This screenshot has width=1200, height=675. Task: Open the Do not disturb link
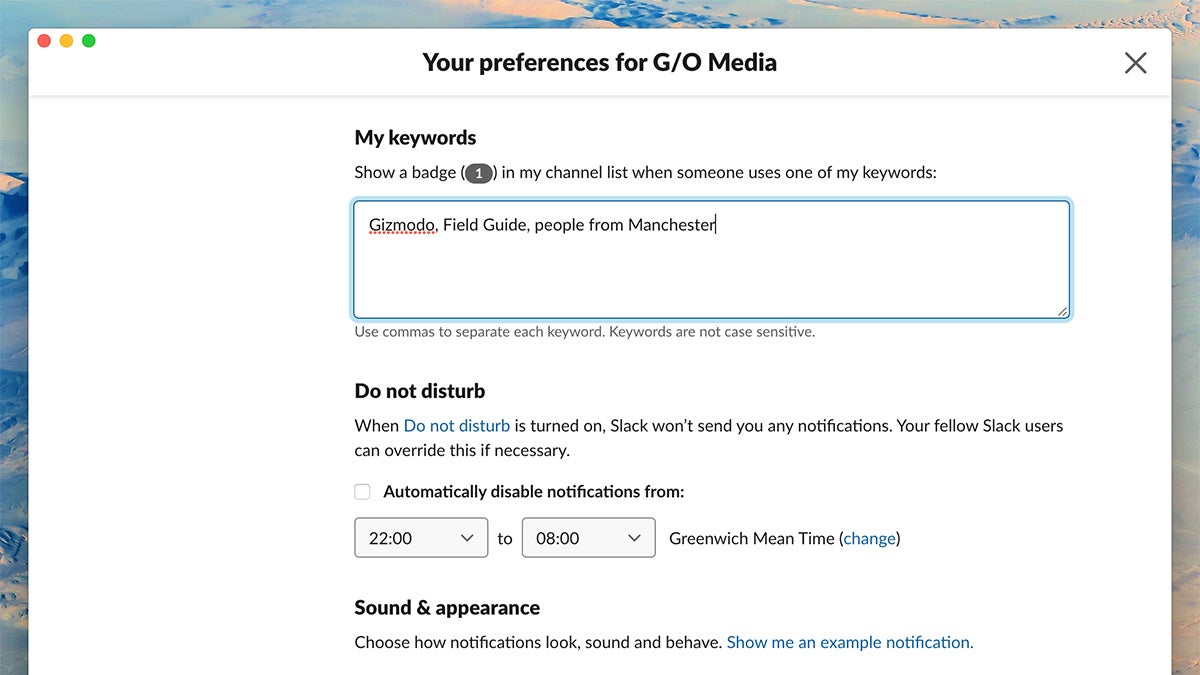click(456, 425)
